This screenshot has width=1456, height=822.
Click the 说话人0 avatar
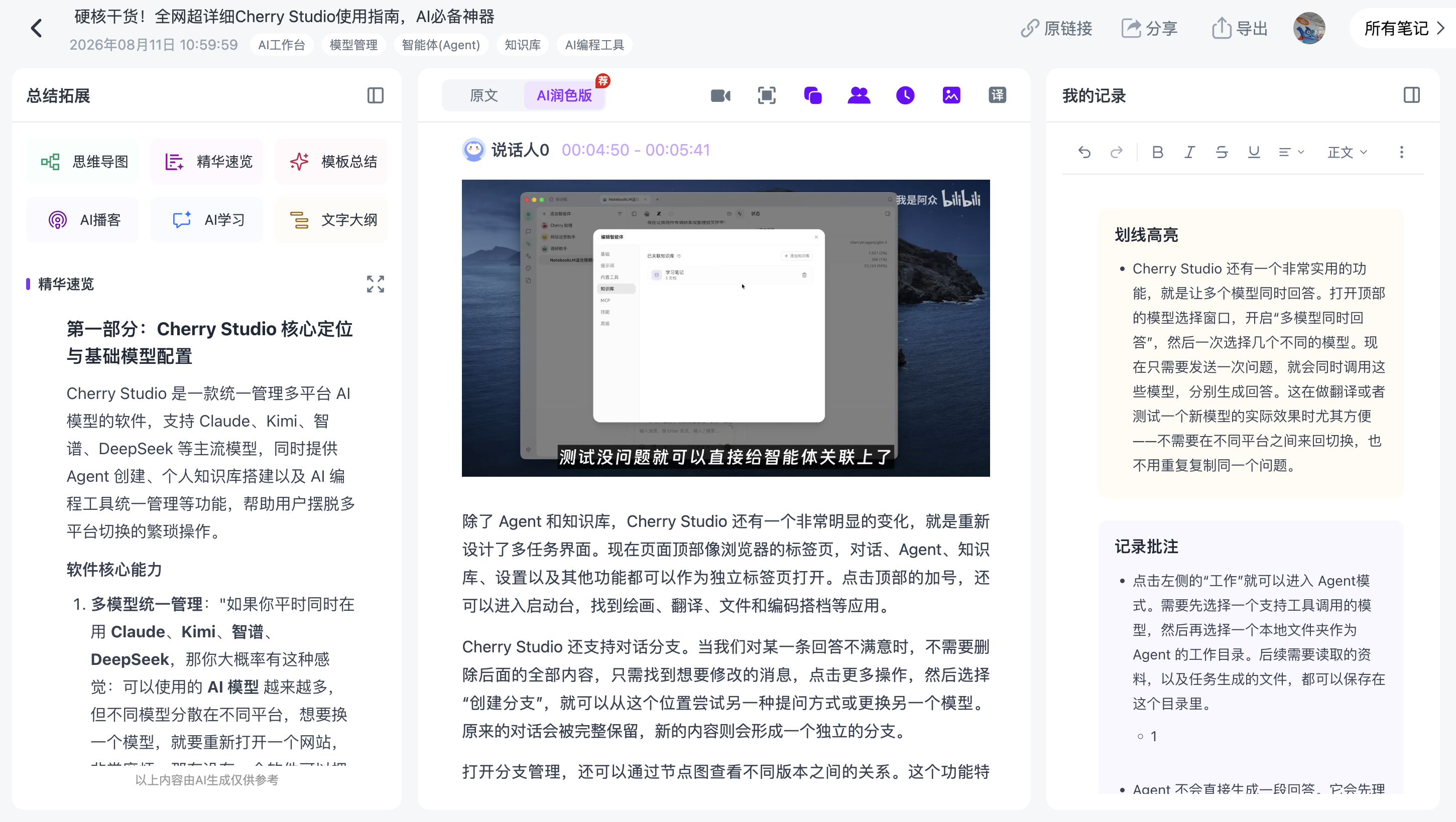[x=473, y=150]
